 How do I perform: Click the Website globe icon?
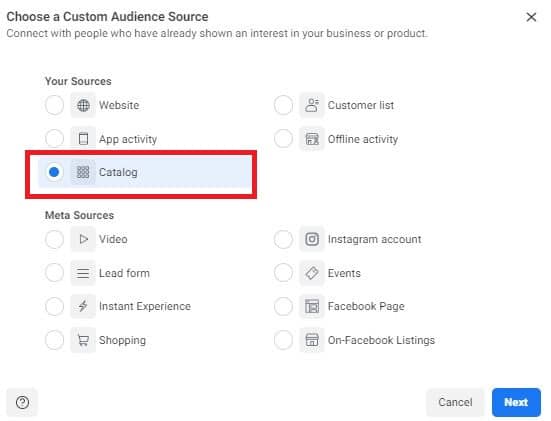83,105
